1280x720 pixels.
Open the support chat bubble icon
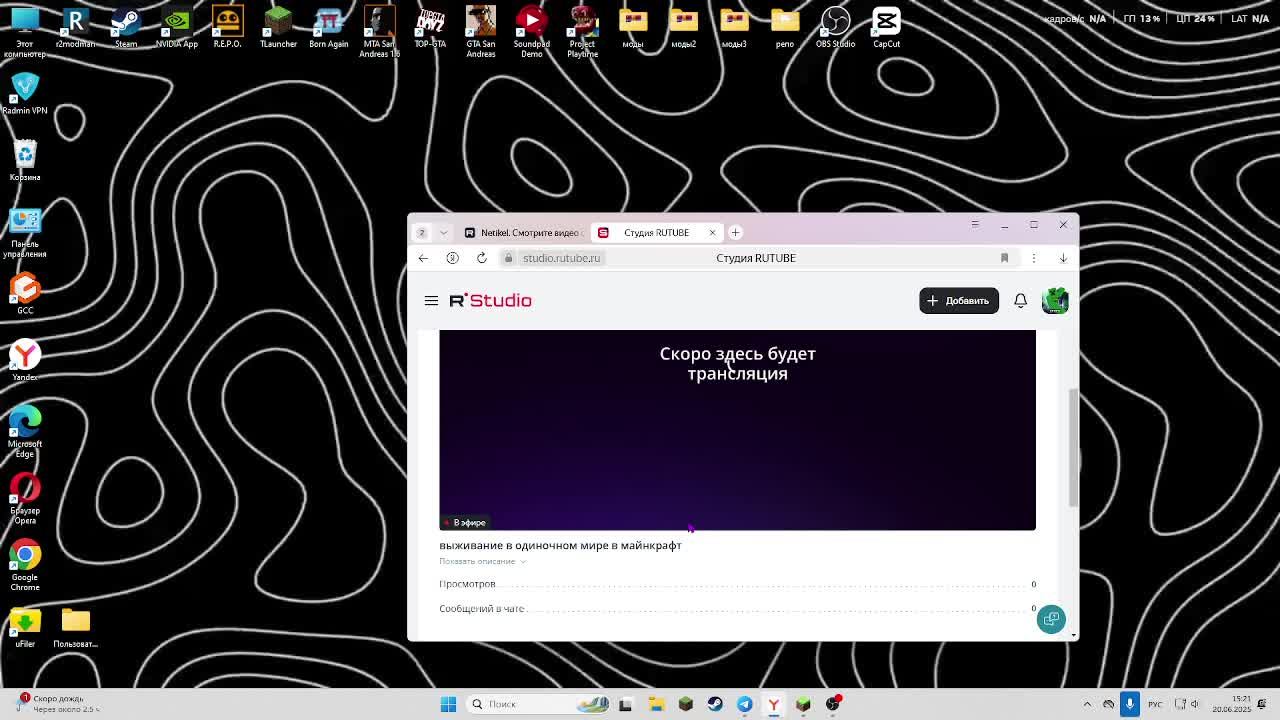pyautogui.click(x=1051, y=619)
